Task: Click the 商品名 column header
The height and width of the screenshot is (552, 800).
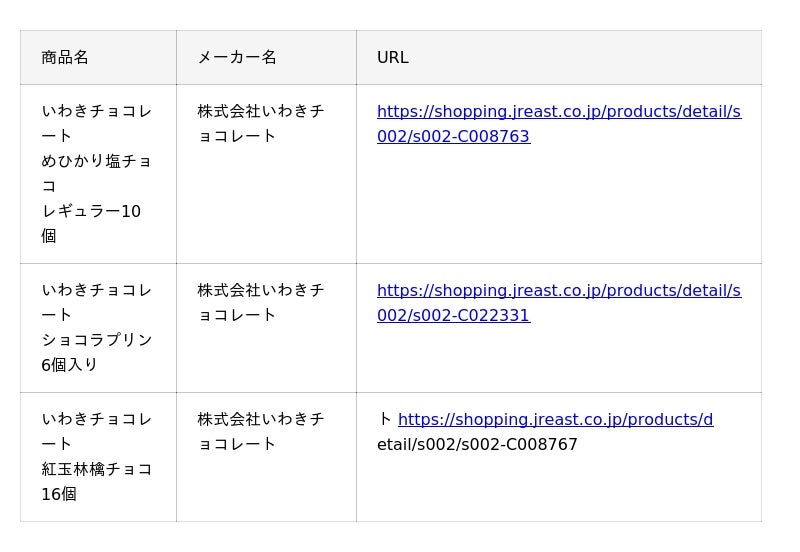Action: click(65, 58)
